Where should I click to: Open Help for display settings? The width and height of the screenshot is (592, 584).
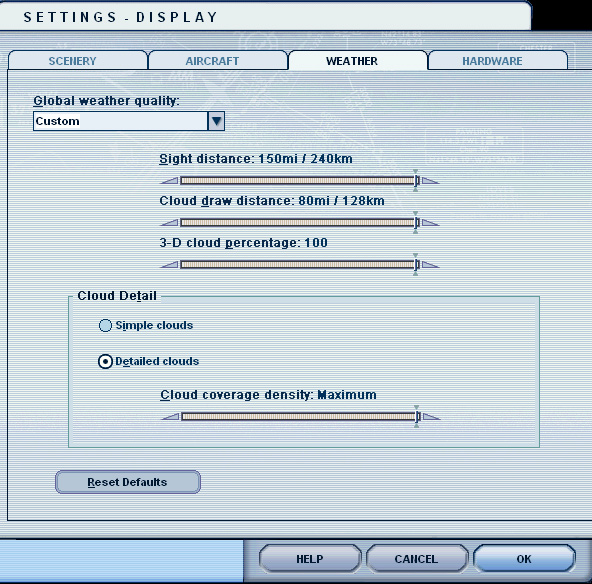[x=310, y=559]
